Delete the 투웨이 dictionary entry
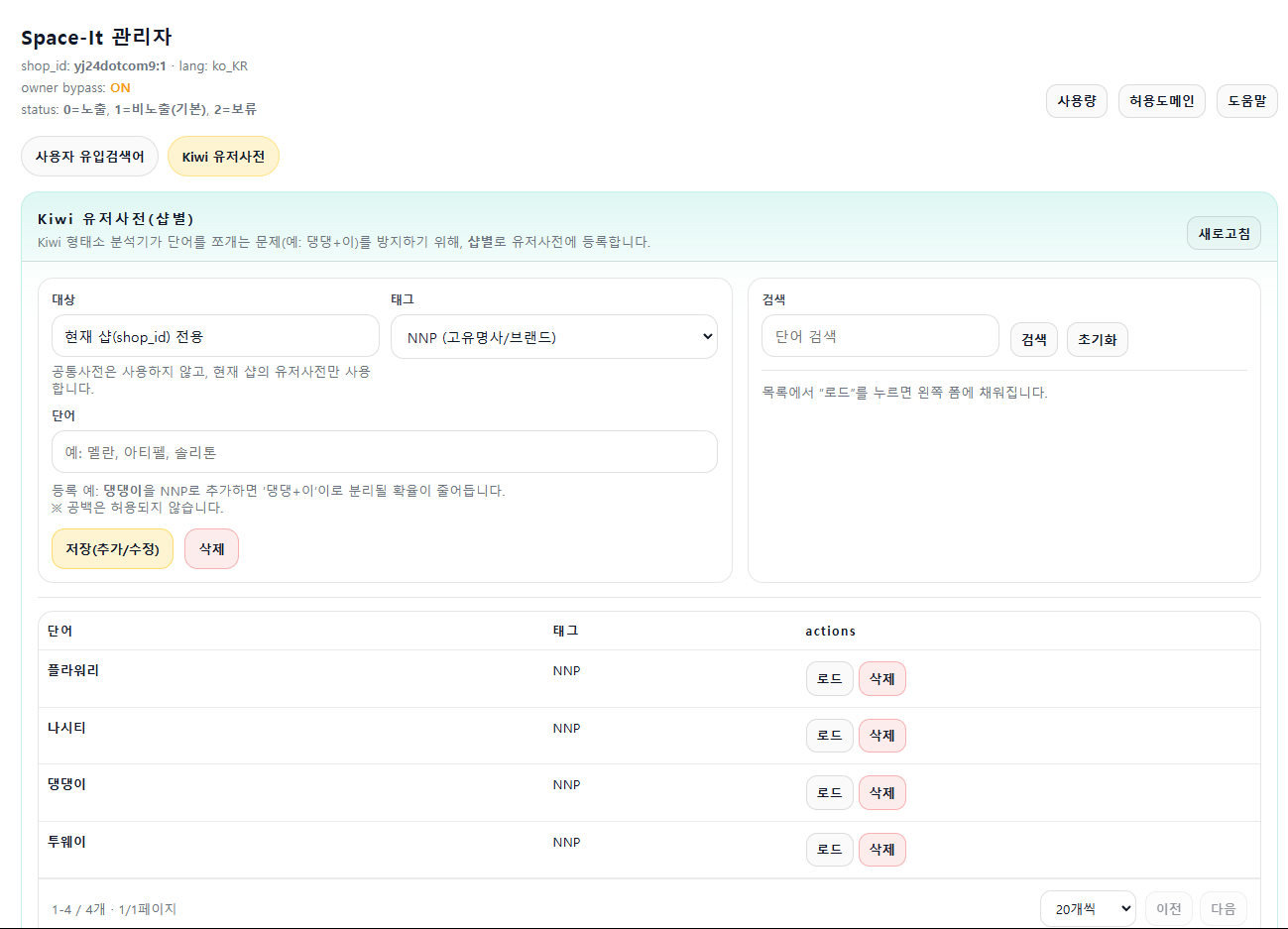Screen dimensions: 1288x929 [x=881, y=850]
